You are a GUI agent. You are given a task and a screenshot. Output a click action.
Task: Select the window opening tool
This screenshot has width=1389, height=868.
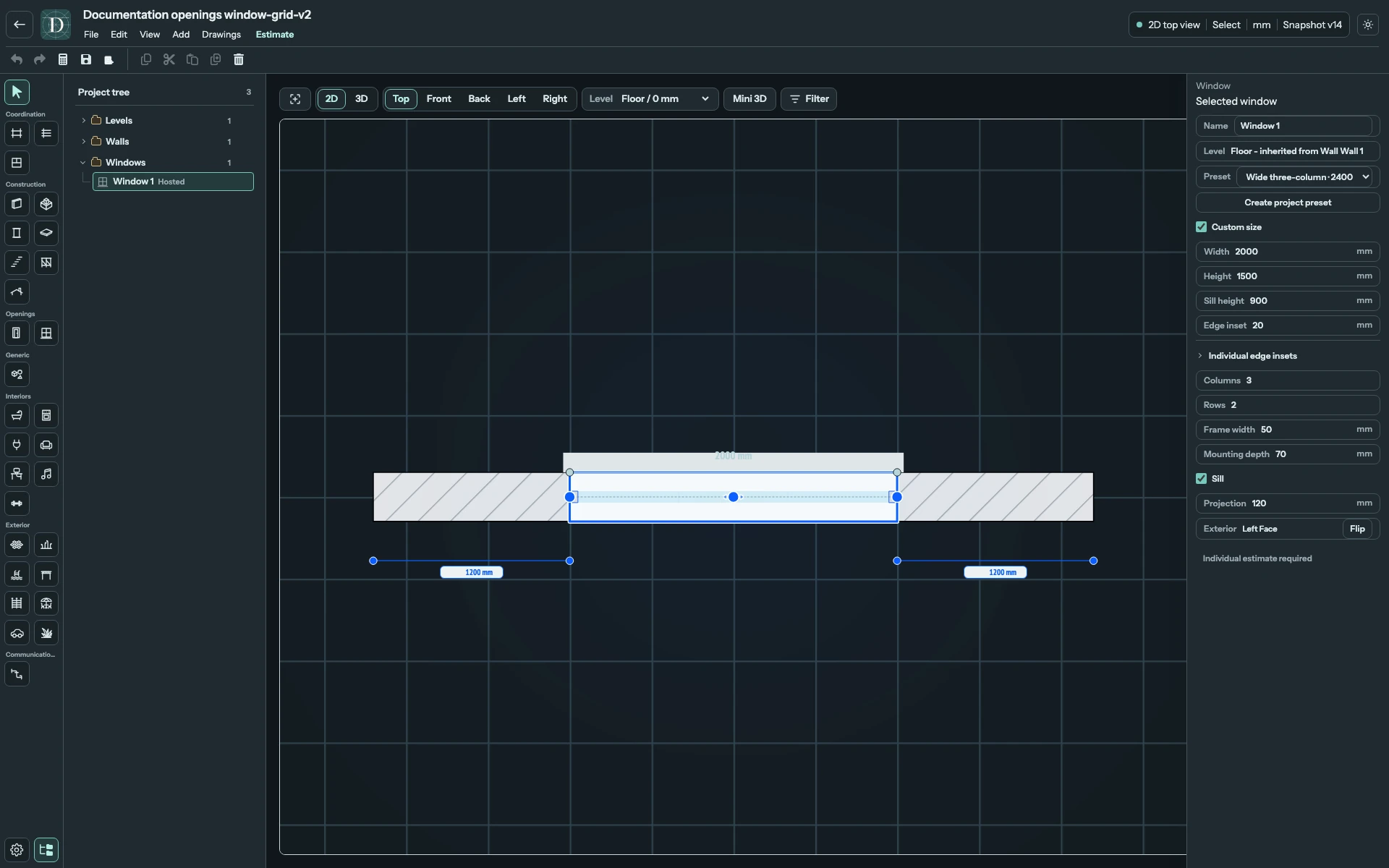pos(46,333)
